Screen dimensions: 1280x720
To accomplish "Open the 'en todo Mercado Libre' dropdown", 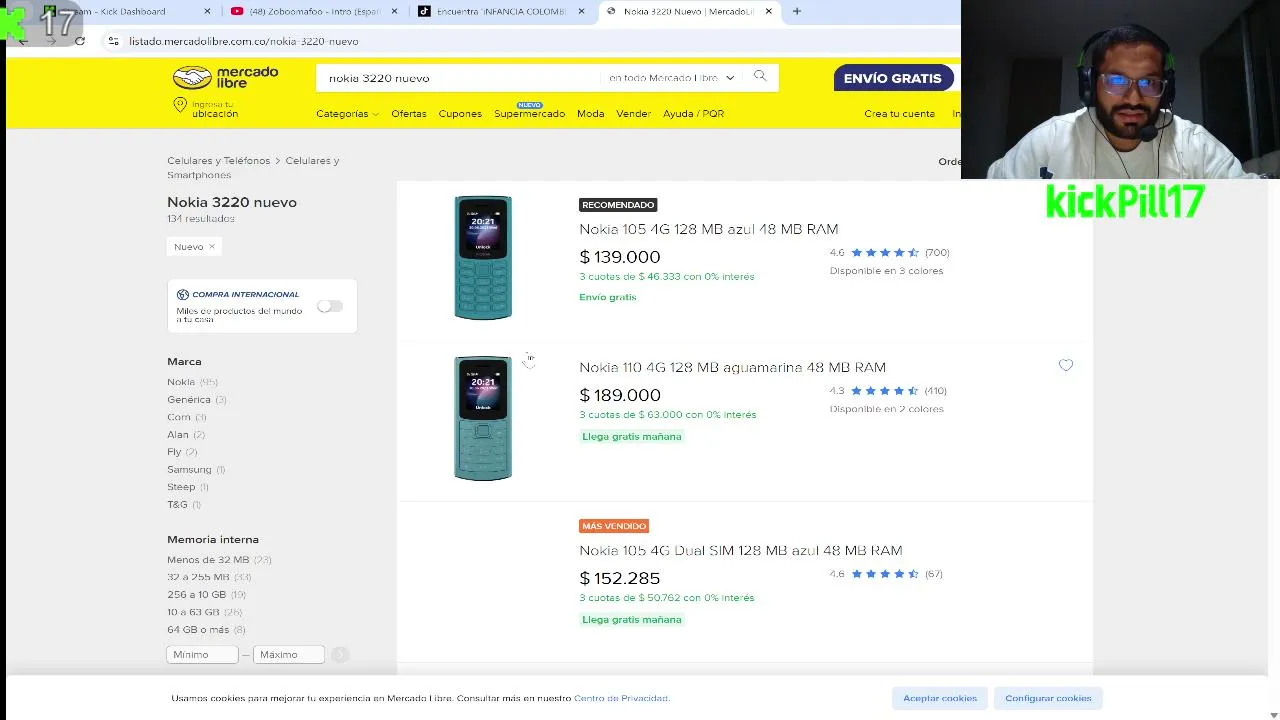I will [671, 78].
